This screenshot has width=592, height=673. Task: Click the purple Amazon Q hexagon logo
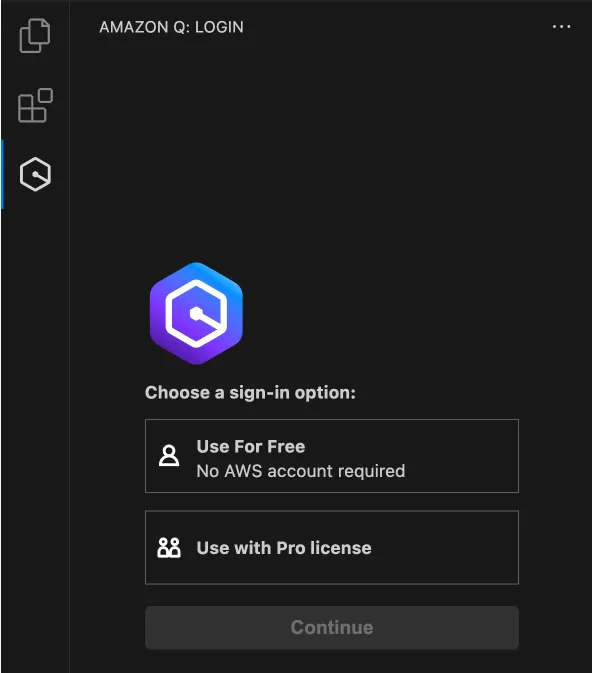(196, 313)
